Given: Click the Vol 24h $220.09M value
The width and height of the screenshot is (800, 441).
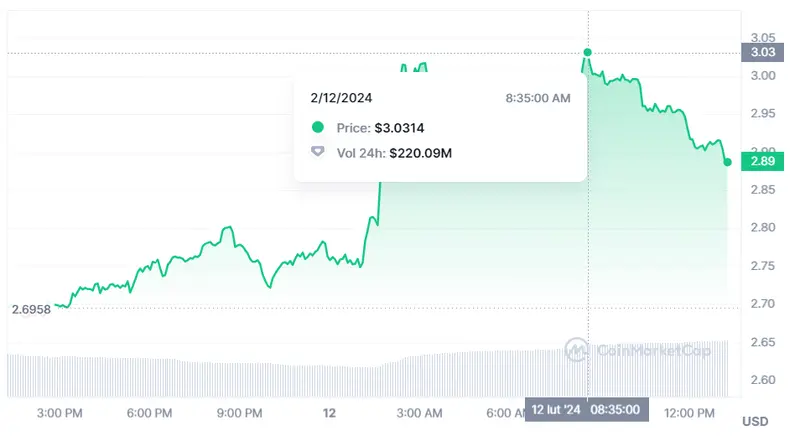Looking at the screenshot, I should [420, 152].
